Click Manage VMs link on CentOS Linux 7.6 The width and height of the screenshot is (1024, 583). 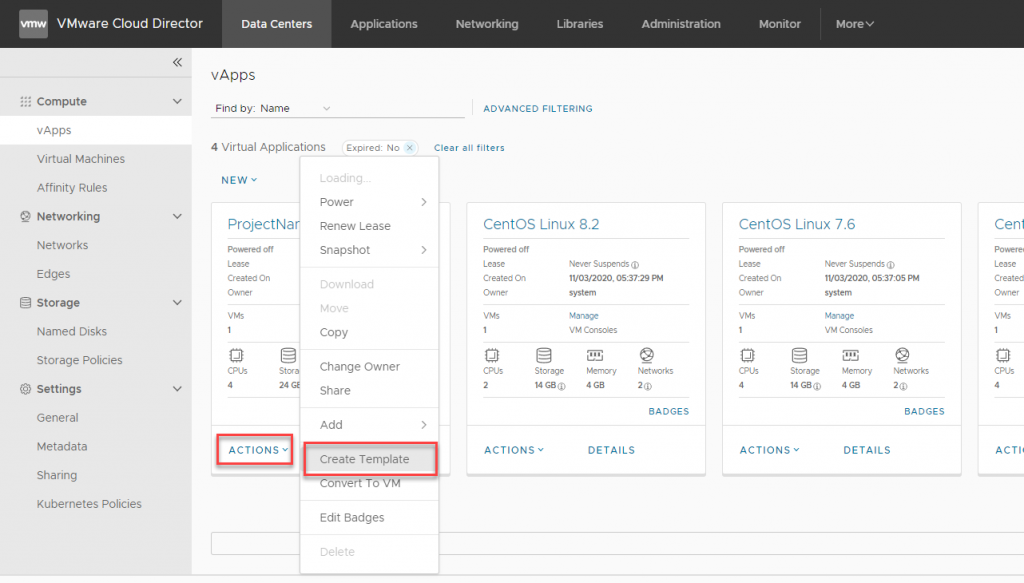[839, 316]
